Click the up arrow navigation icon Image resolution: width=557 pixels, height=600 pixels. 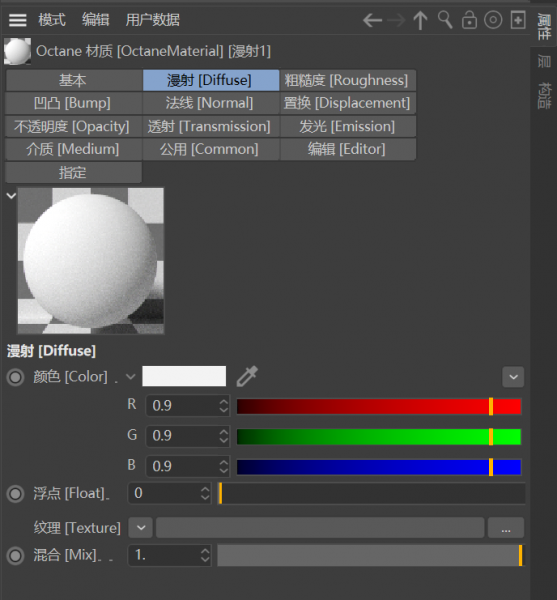click(x=420, y=20)
